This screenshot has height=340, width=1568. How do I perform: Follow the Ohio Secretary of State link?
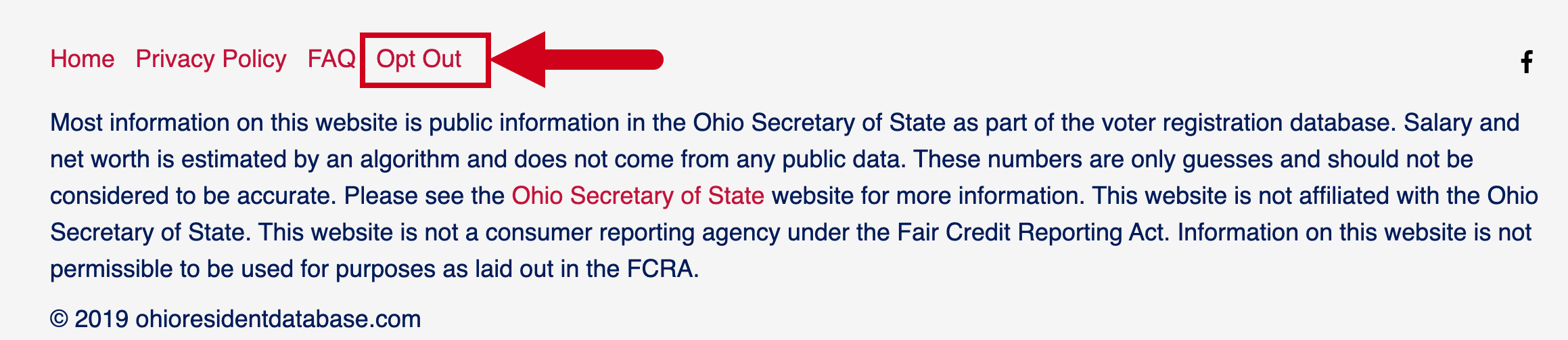coord(638,196)
